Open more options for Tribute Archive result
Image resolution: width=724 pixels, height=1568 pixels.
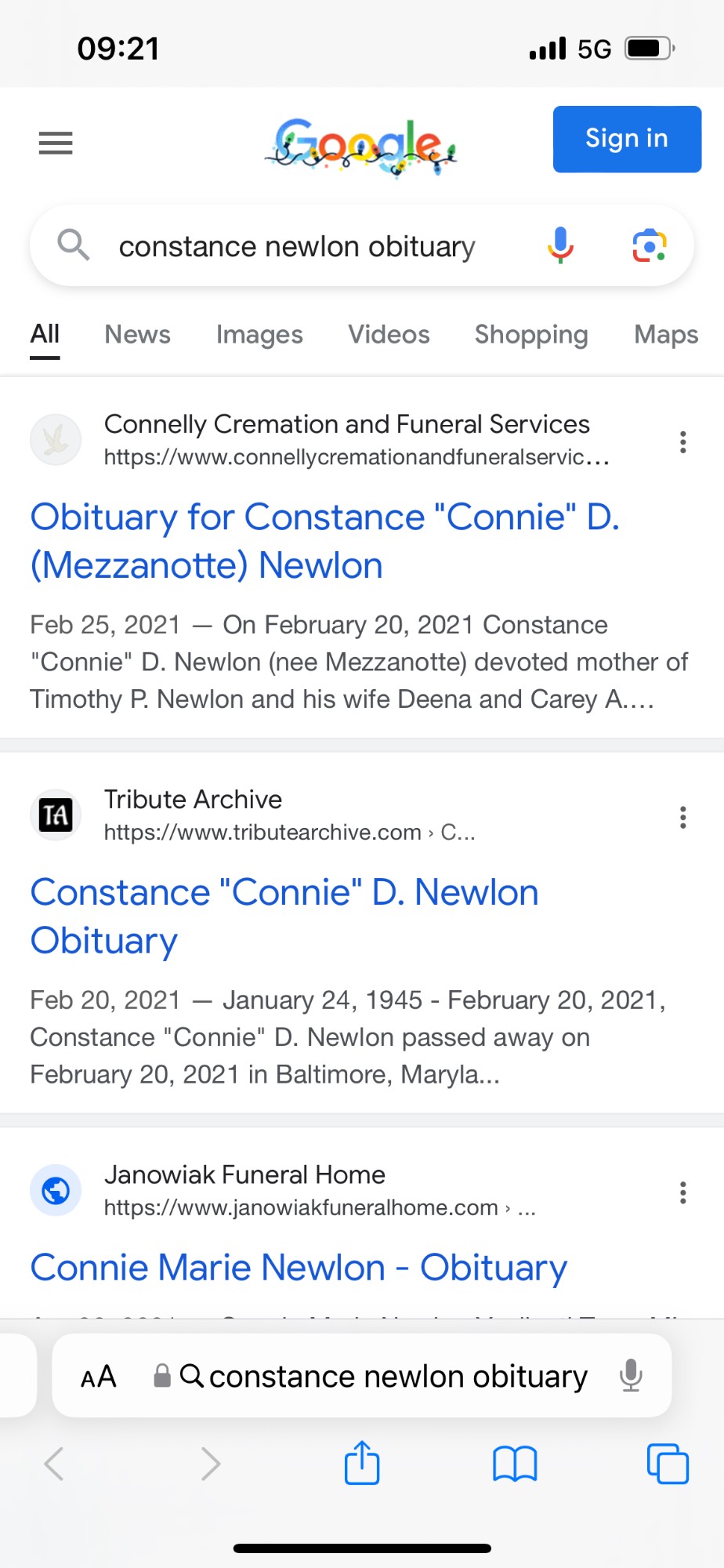tap(683, 818)
